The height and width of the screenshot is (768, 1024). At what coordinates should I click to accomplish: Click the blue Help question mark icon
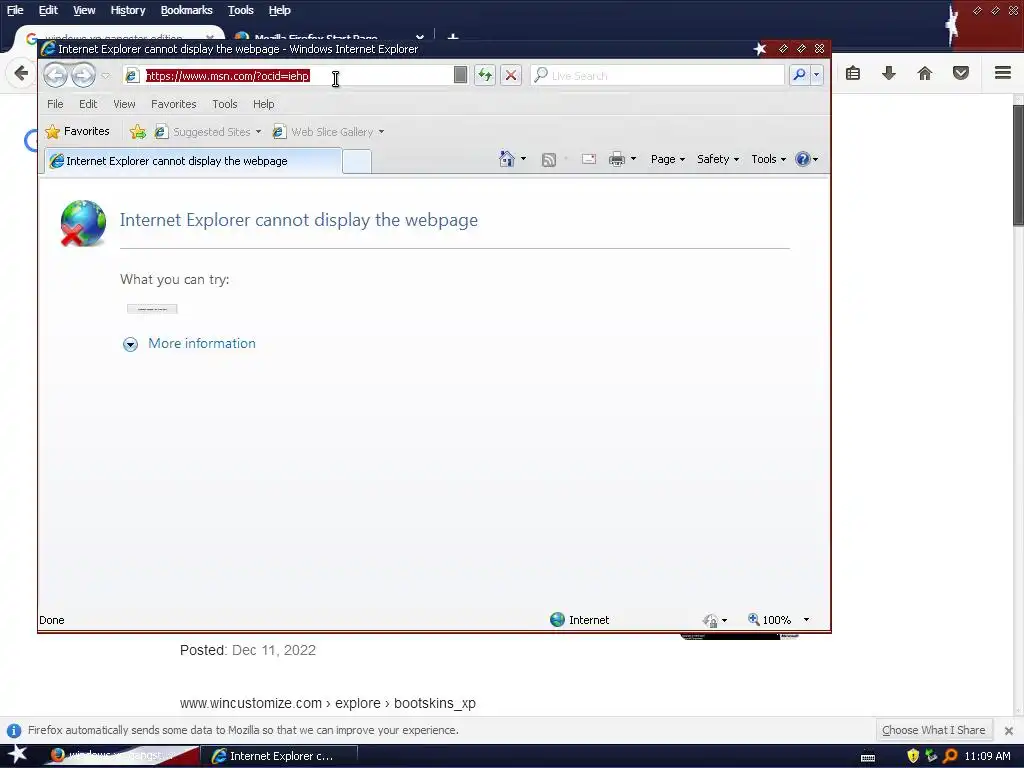point(803,159)
